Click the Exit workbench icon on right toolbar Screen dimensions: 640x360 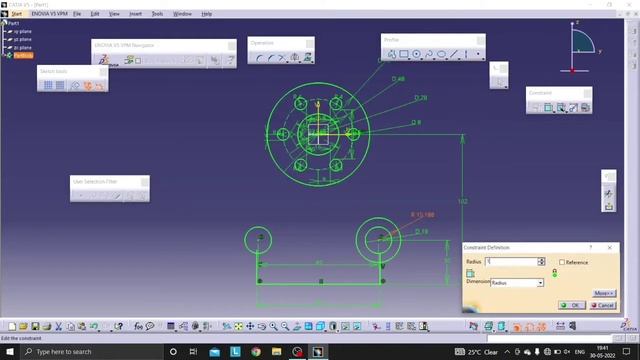coord(609,207)
